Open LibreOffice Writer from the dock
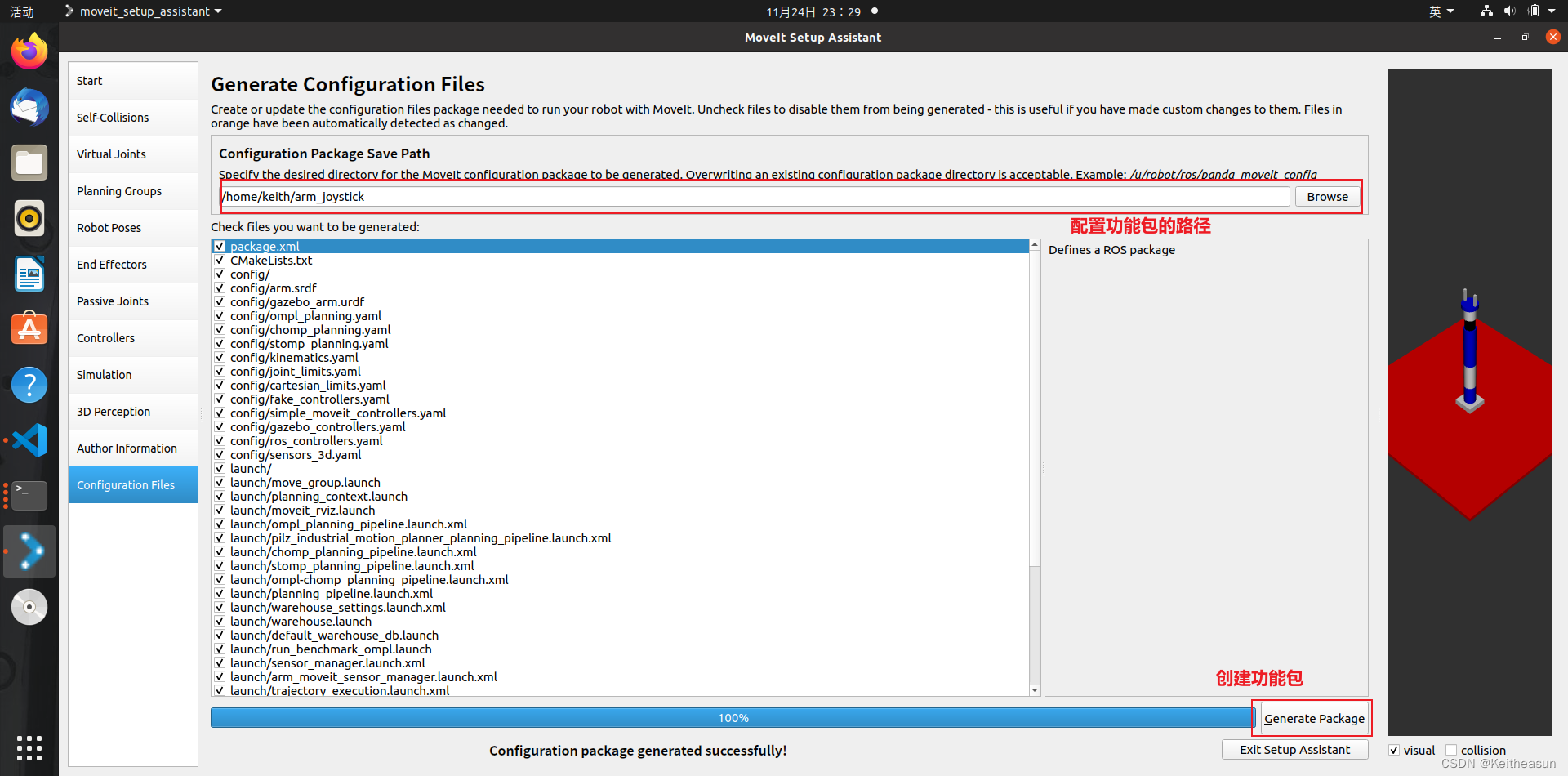This screenshot has width=1568, height=776. [x=29, y=274]
